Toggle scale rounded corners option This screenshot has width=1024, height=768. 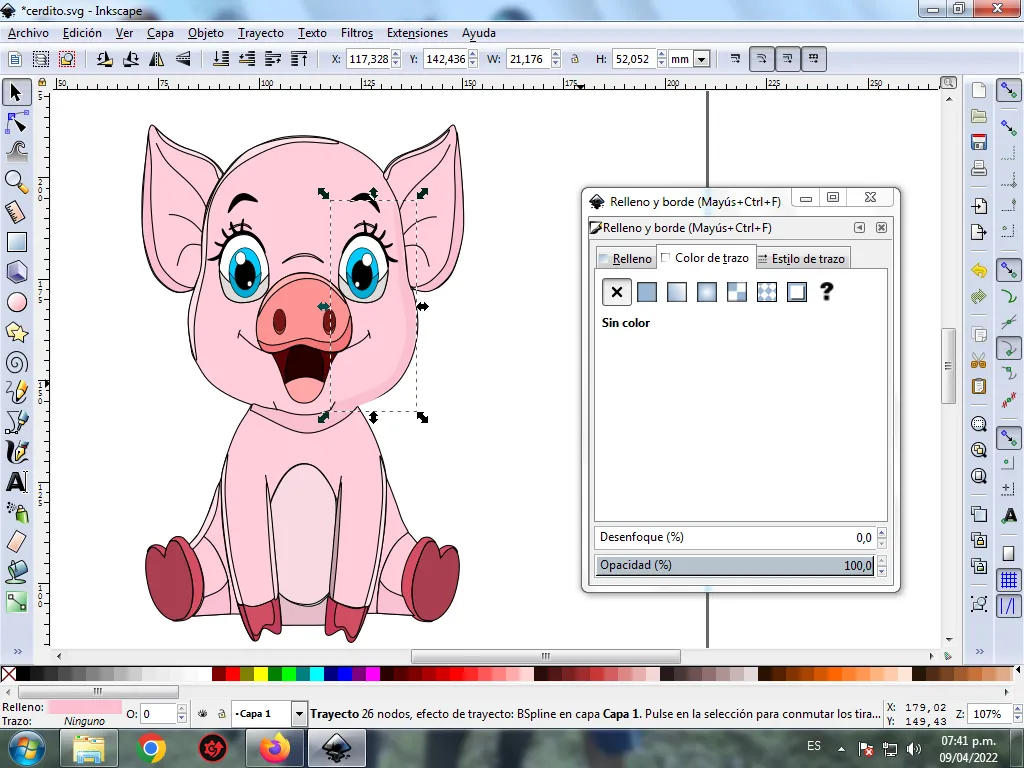761,59
